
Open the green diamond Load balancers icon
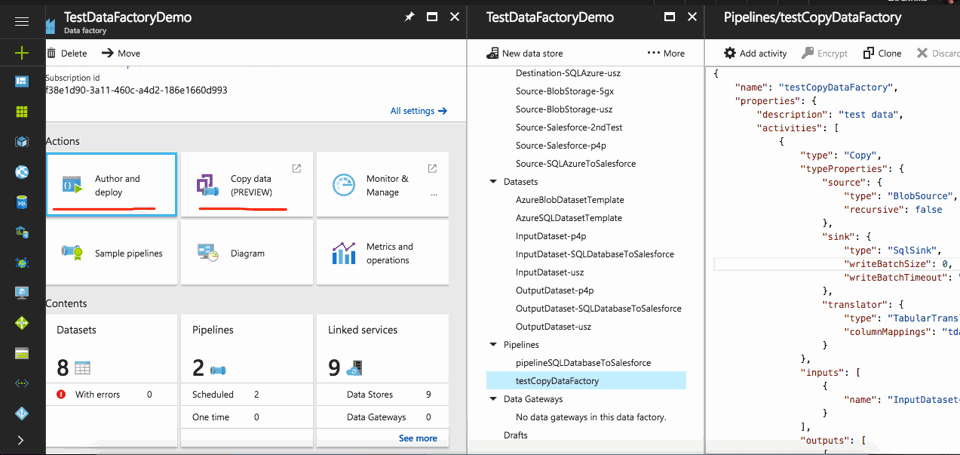tap(22, 323)
